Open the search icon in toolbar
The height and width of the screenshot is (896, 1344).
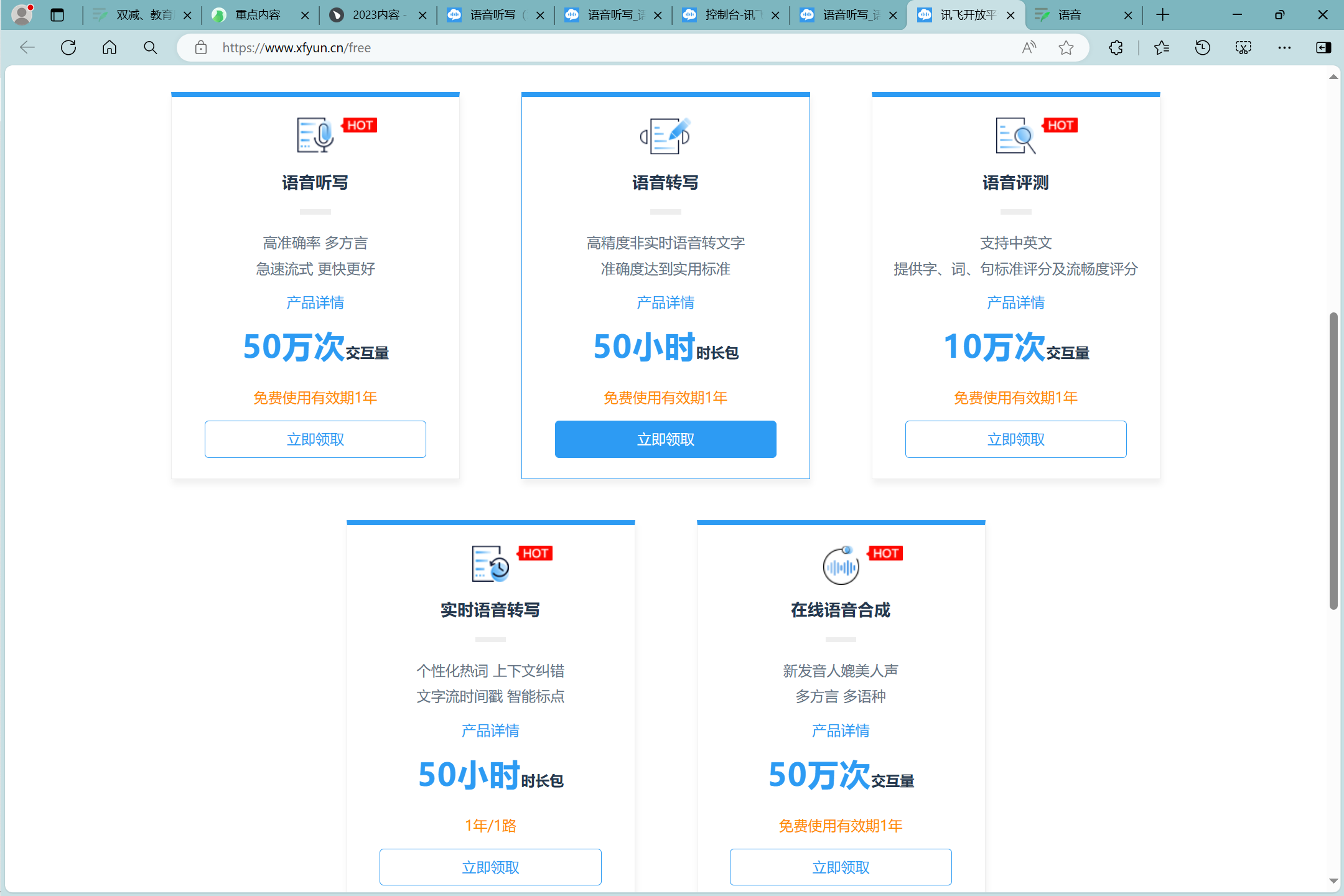150,47
